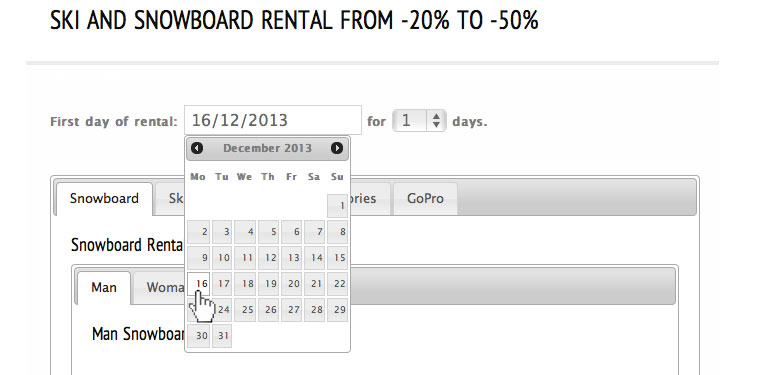Image resolution: width=770 pixels, height=375 pixels.
Task: Select December 8 in the datepicker
Action: point(338,232)
